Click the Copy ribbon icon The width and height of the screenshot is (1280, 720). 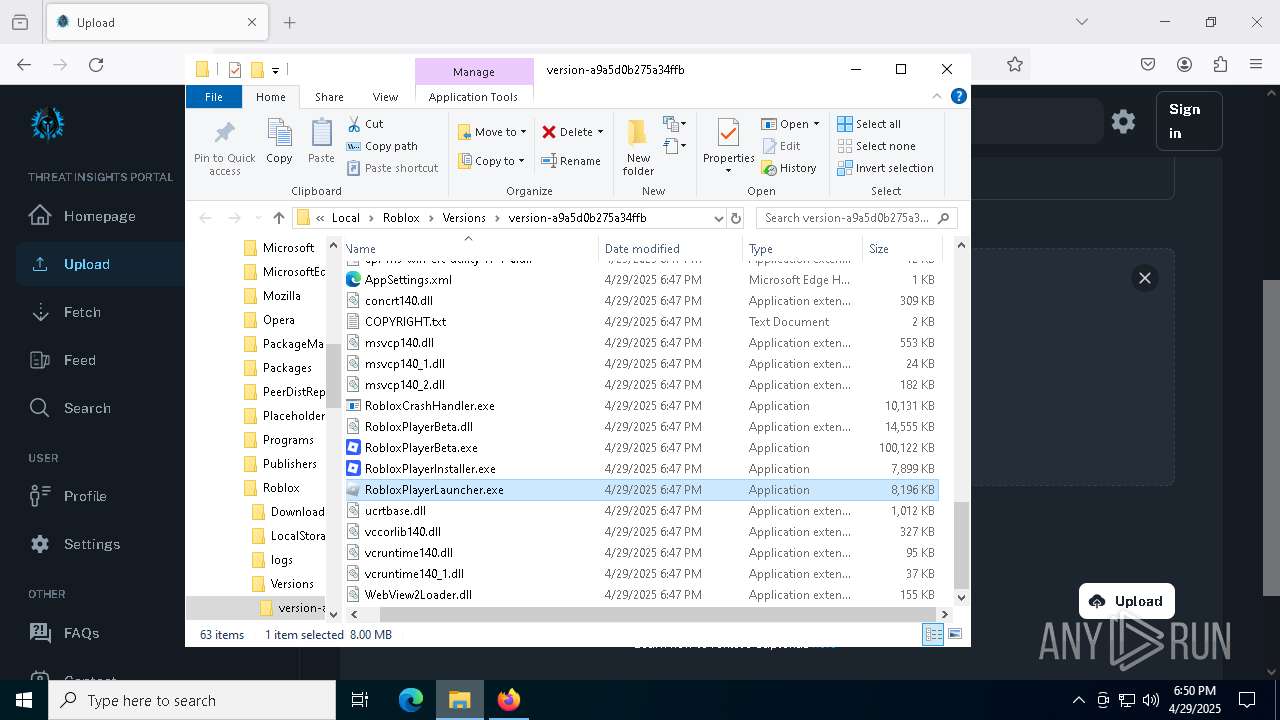click(279, 141)
